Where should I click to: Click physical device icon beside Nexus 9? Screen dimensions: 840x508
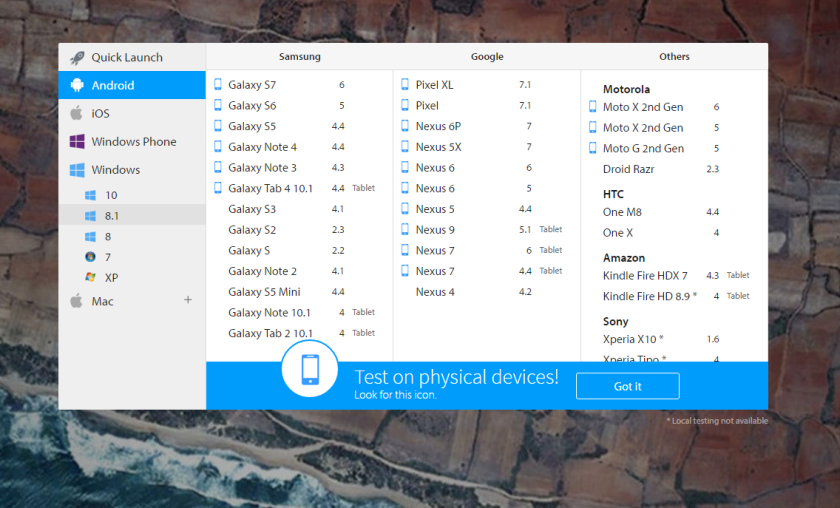click(x=405, y=229)
